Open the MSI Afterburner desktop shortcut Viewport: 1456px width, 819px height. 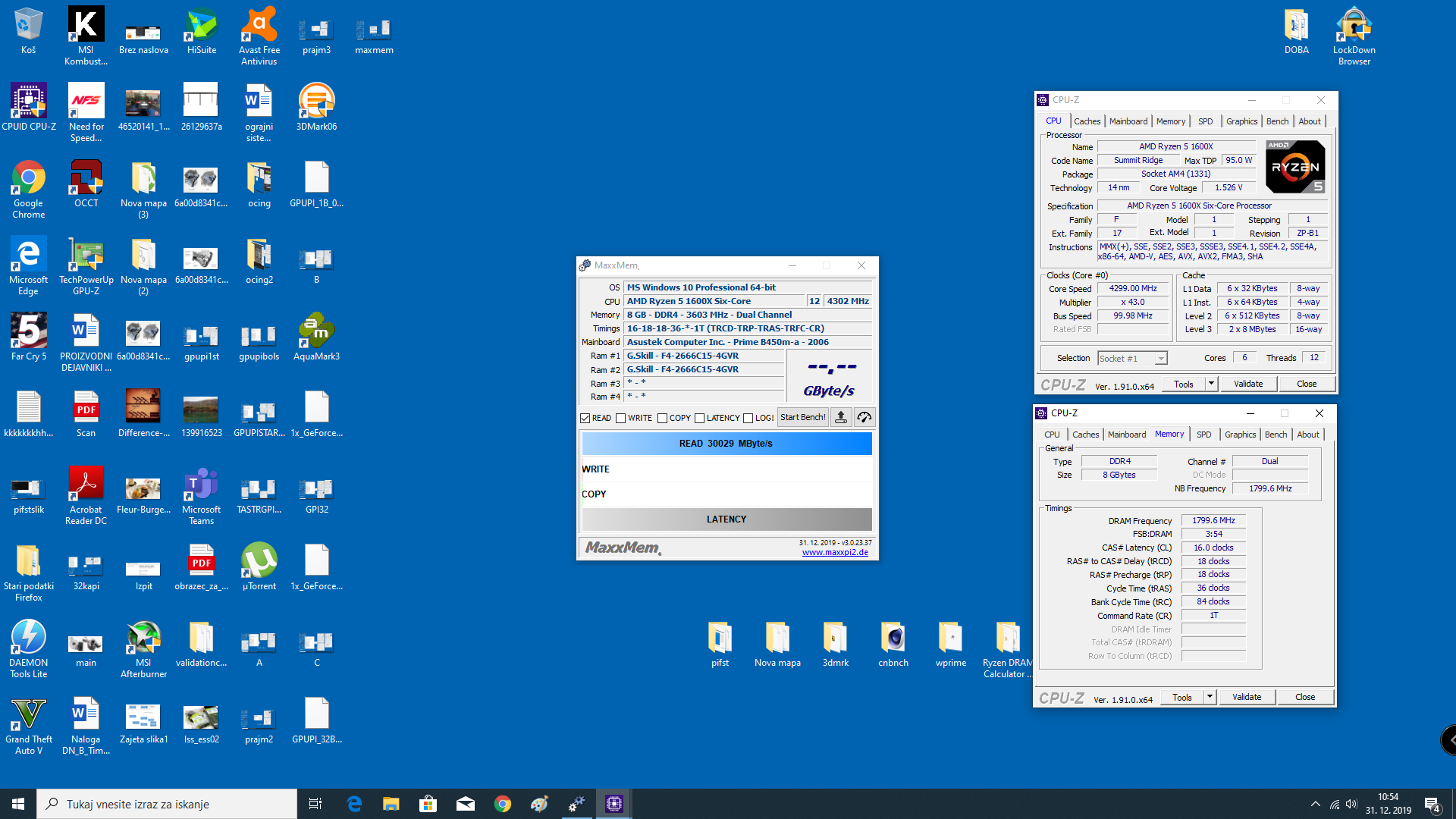(143, 648)
